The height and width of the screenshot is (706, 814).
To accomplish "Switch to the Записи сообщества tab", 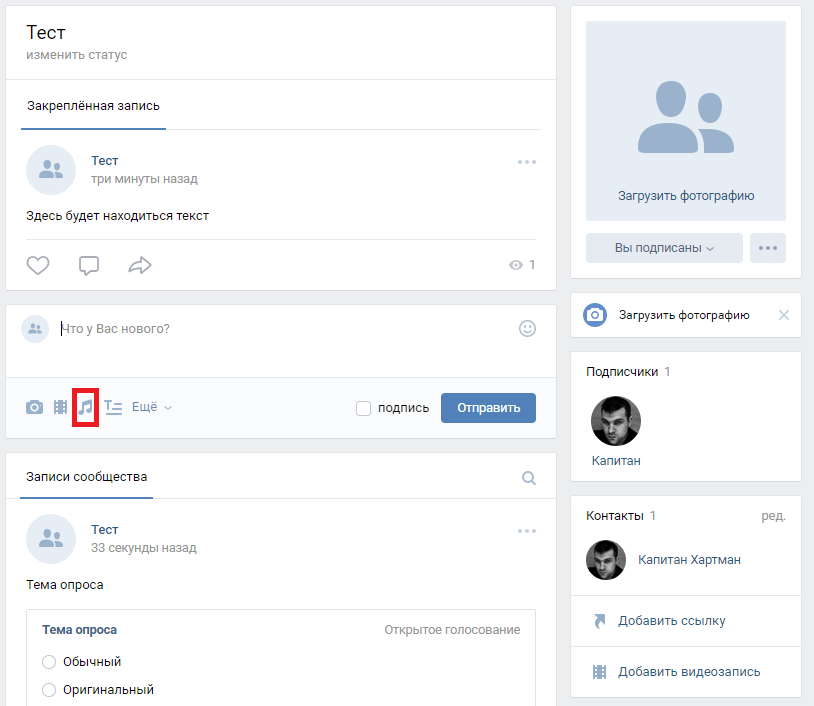I will click(x=87, y=477).
